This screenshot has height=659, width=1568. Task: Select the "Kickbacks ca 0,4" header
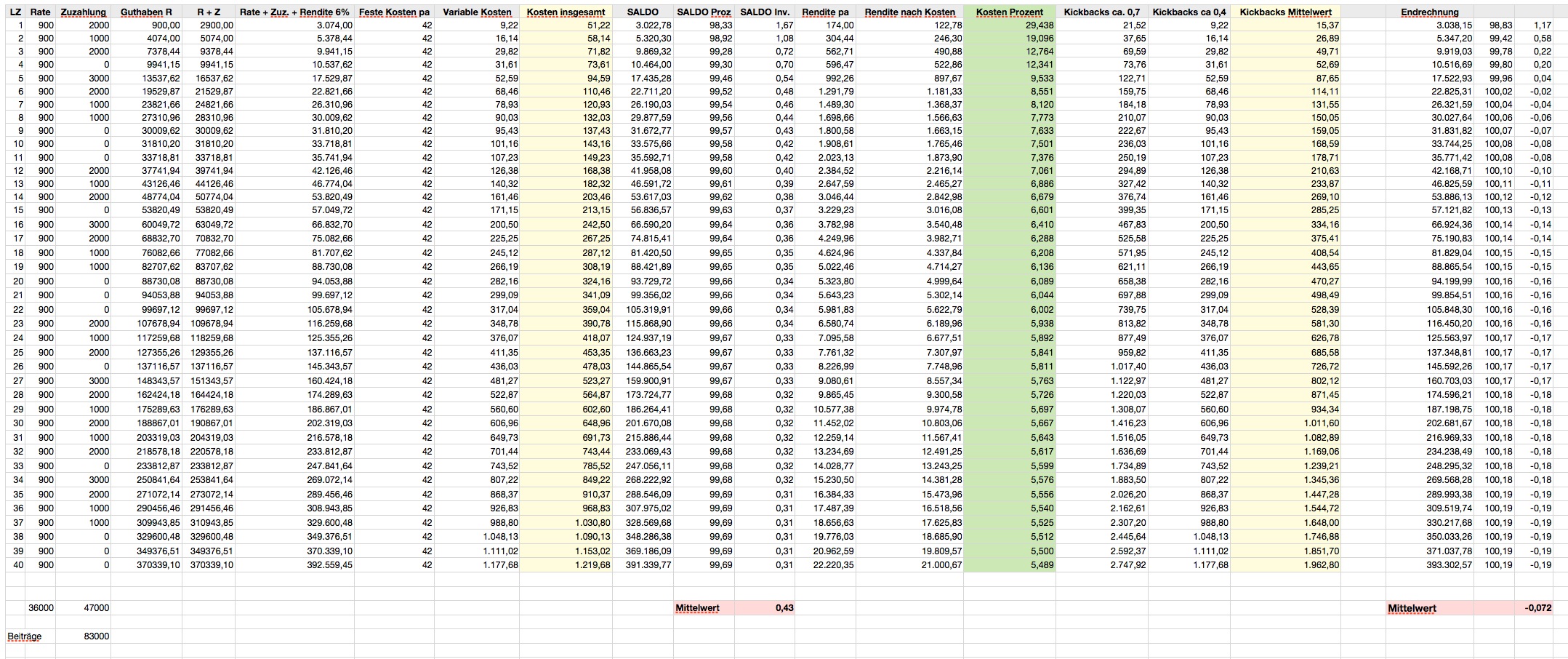[1189, 12]
